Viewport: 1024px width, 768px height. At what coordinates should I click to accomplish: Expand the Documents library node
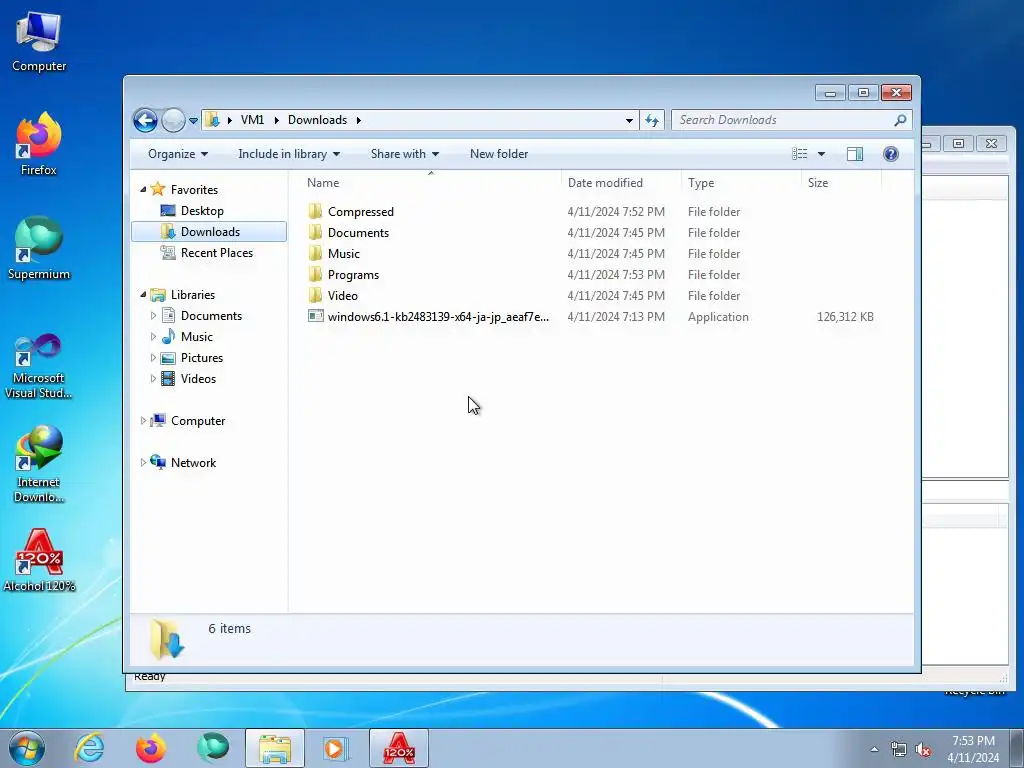(153, 315)
